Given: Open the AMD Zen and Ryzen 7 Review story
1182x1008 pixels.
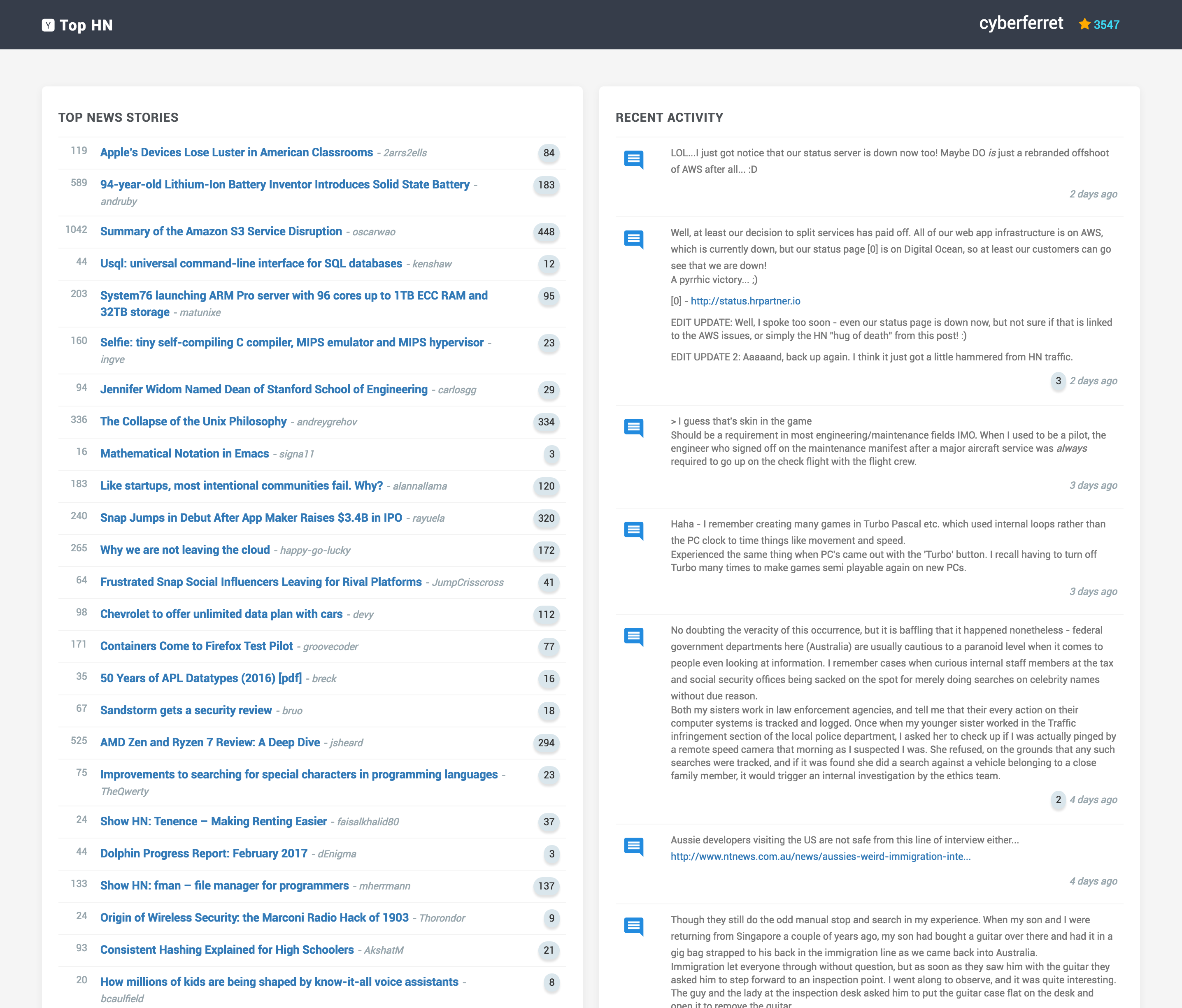Looking at the screenshot, I should click(209, 742).
